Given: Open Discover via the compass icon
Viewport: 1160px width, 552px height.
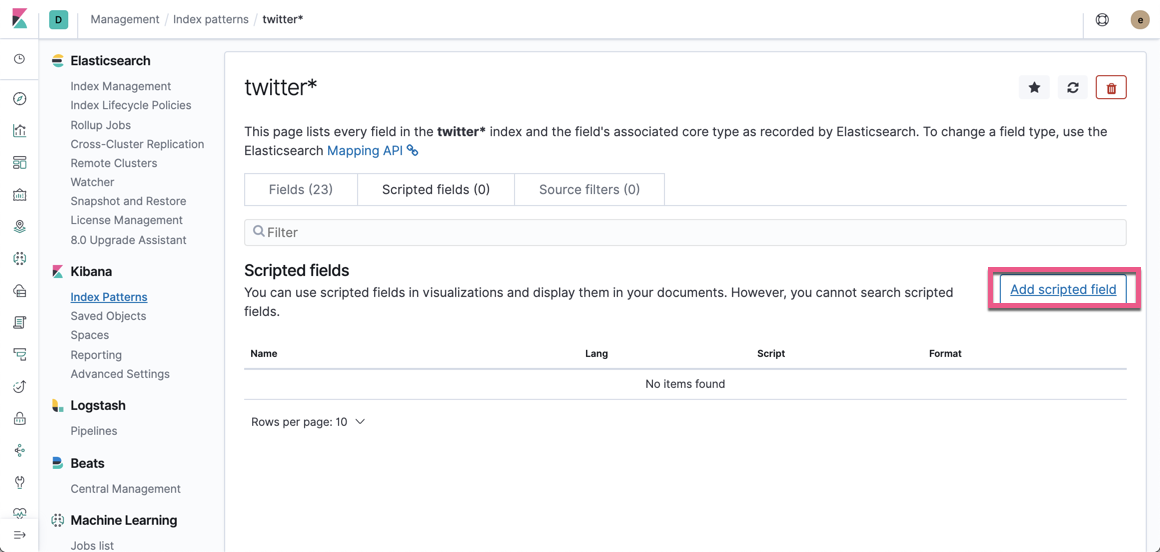Looking at the screenshot, I should point(20,99).
